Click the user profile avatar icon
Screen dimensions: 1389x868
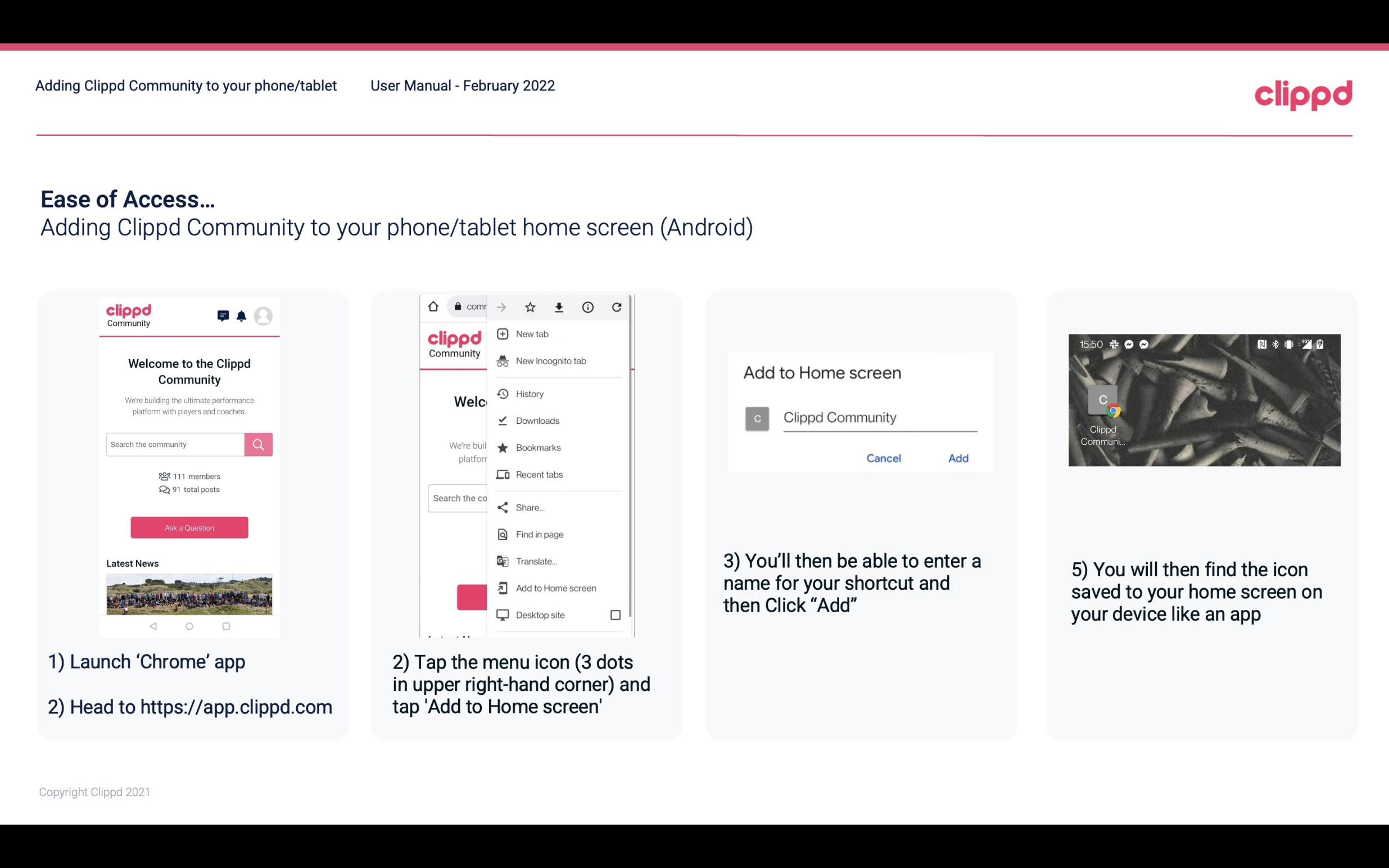tap(265, 317)
